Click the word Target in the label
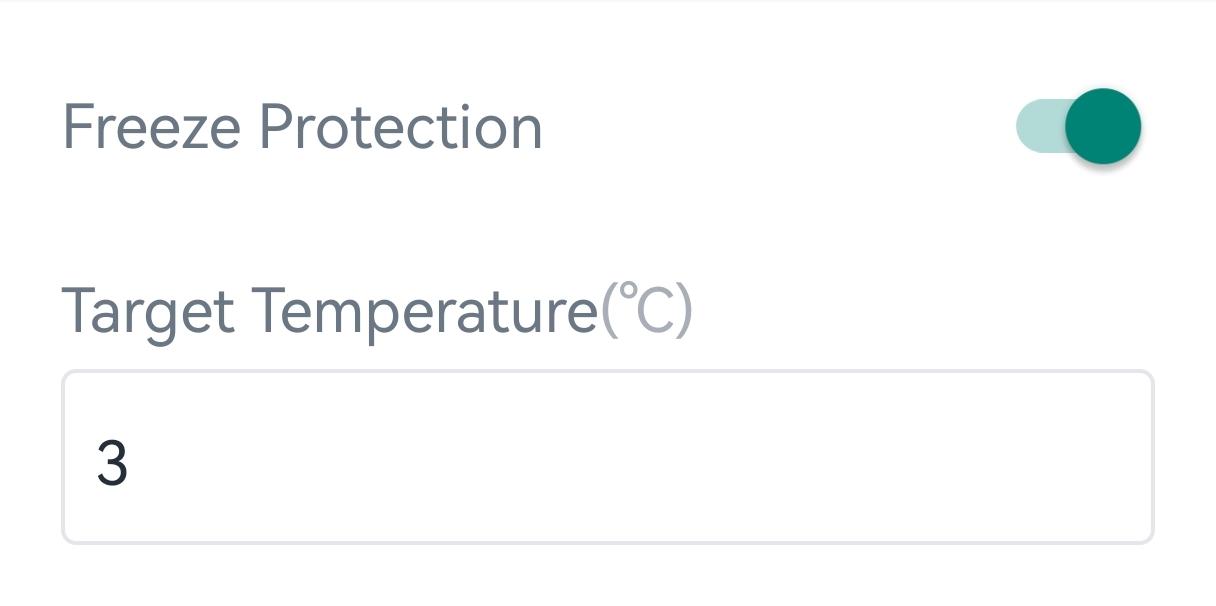This screenshot has width=1216, height=606. (x=148, y=311)
